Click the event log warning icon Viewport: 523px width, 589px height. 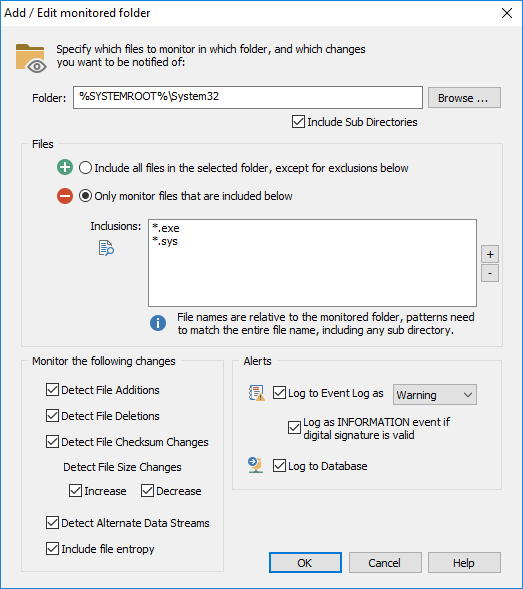point(257,393)
